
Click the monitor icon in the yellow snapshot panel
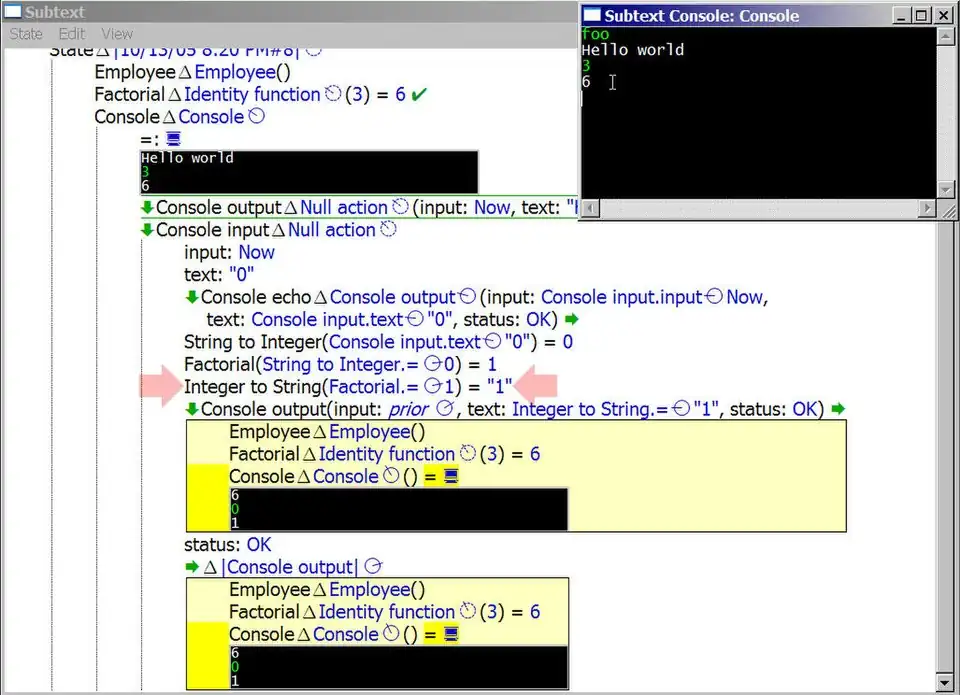click(451, 476)
